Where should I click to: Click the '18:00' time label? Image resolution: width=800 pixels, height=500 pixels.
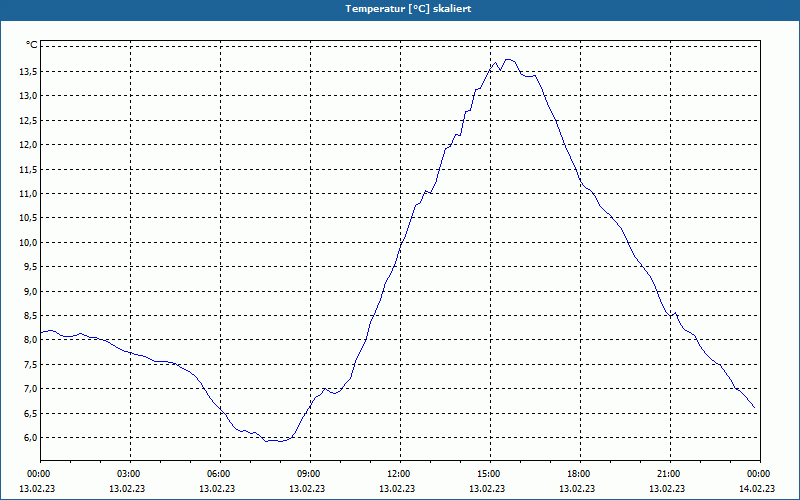tap(580, 474)
